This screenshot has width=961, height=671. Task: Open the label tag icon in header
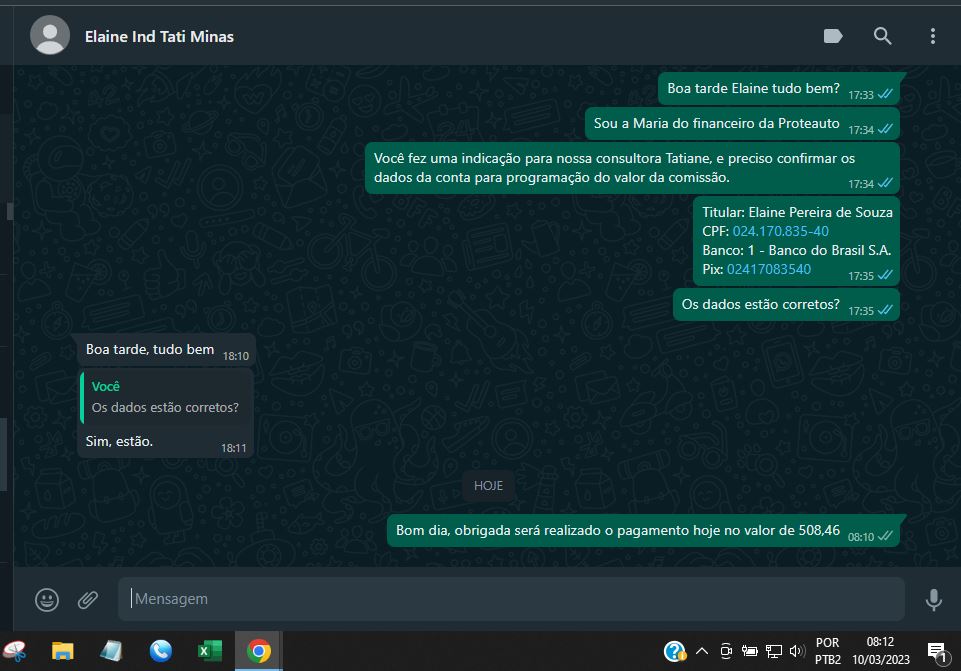[833, 36]
